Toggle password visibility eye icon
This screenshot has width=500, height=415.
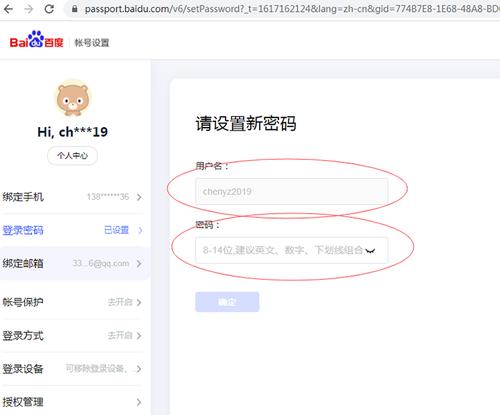pos(370,251)
